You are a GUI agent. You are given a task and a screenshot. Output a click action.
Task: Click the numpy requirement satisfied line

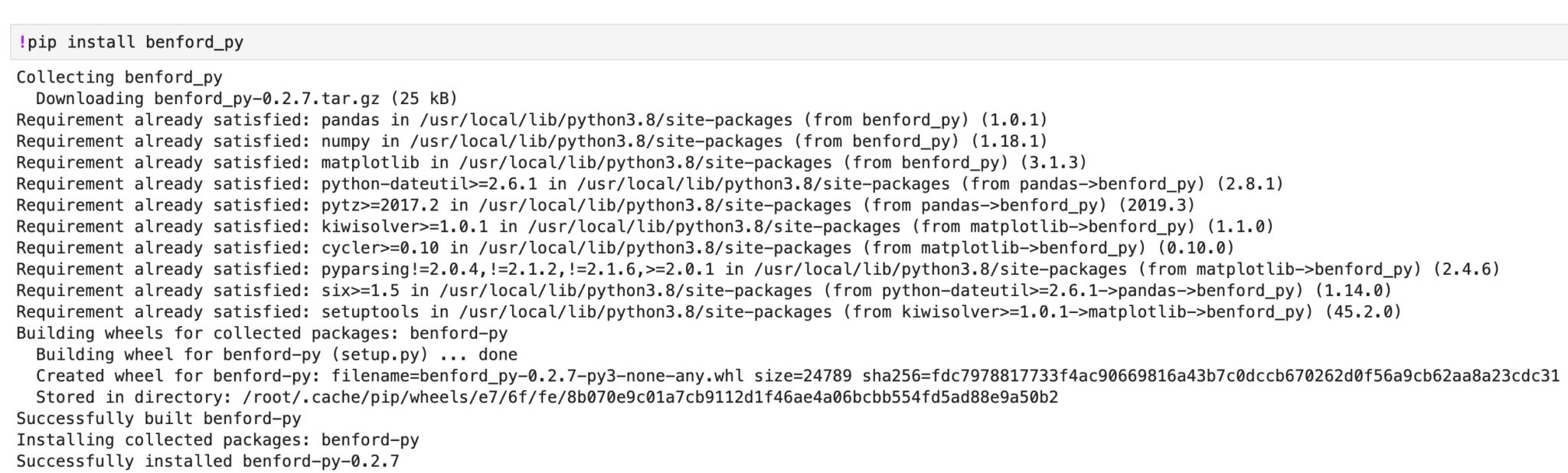point(531,142)
